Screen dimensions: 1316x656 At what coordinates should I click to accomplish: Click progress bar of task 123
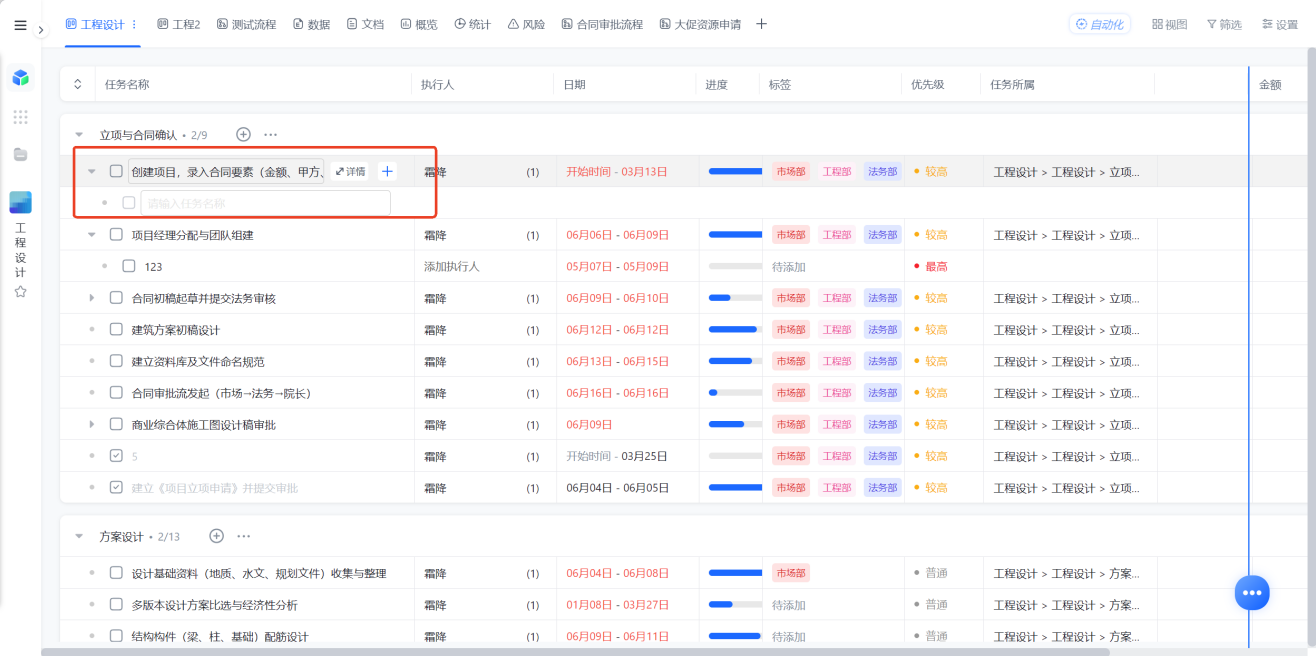tap(735, 267)
